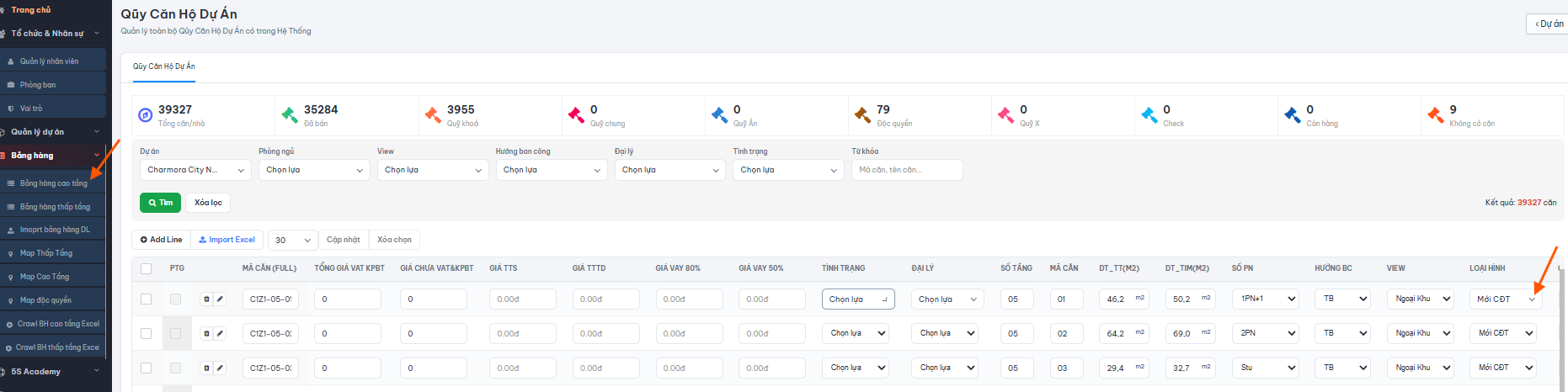Click the Quản lý nhân viên user icon
The height and width of the screenshot is (392, 1568).
11,61
